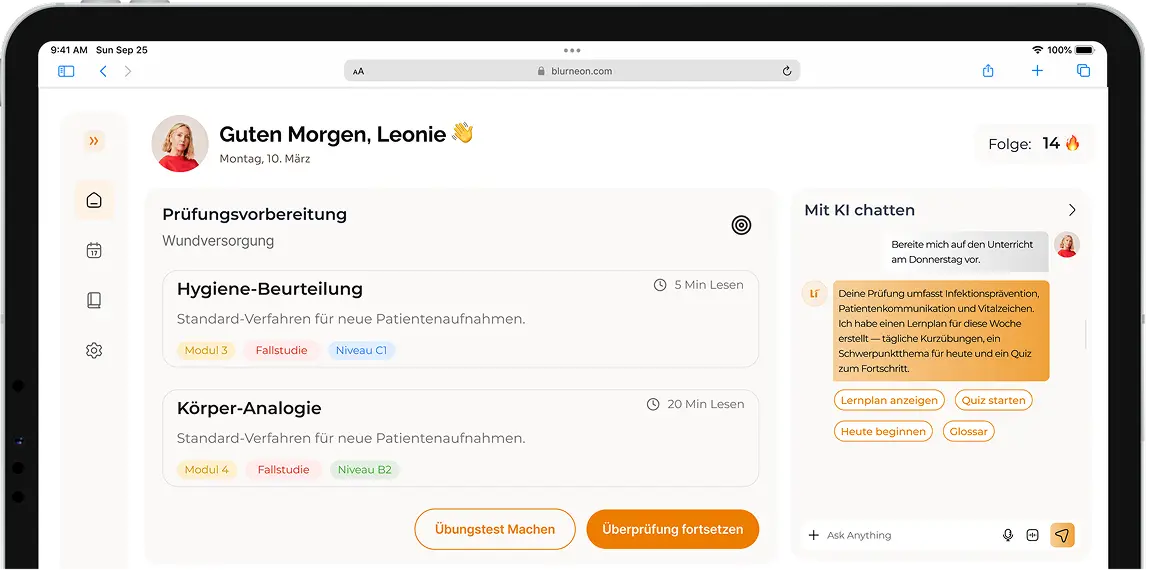Click the Übungstest Machen button
The image size is (1150, 570).
click(495, 529)
